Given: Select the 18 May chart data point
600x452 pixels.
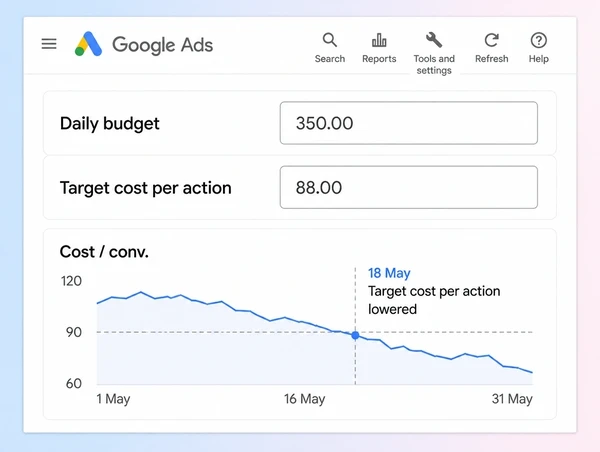Looking at the screenshot, I should coord(355,335).
